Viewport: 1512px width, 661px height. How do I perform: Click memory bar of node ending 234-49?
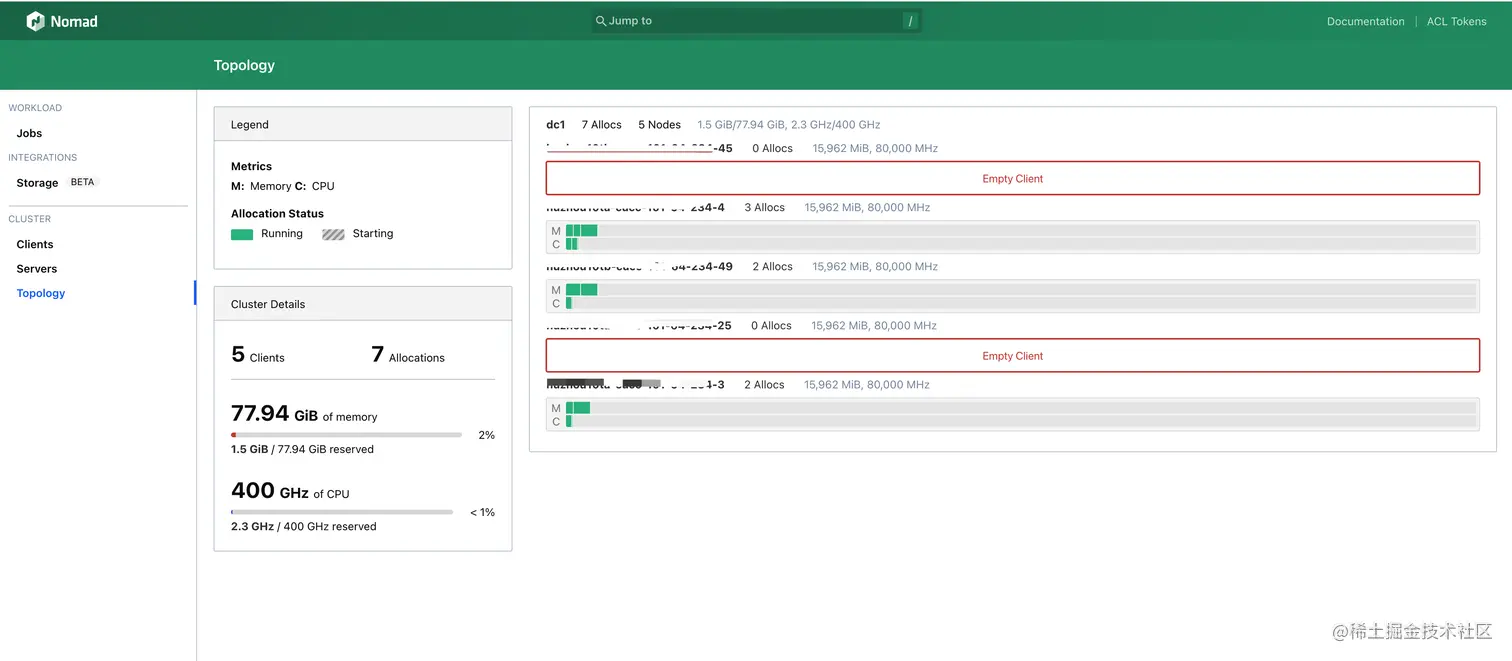1020,290
